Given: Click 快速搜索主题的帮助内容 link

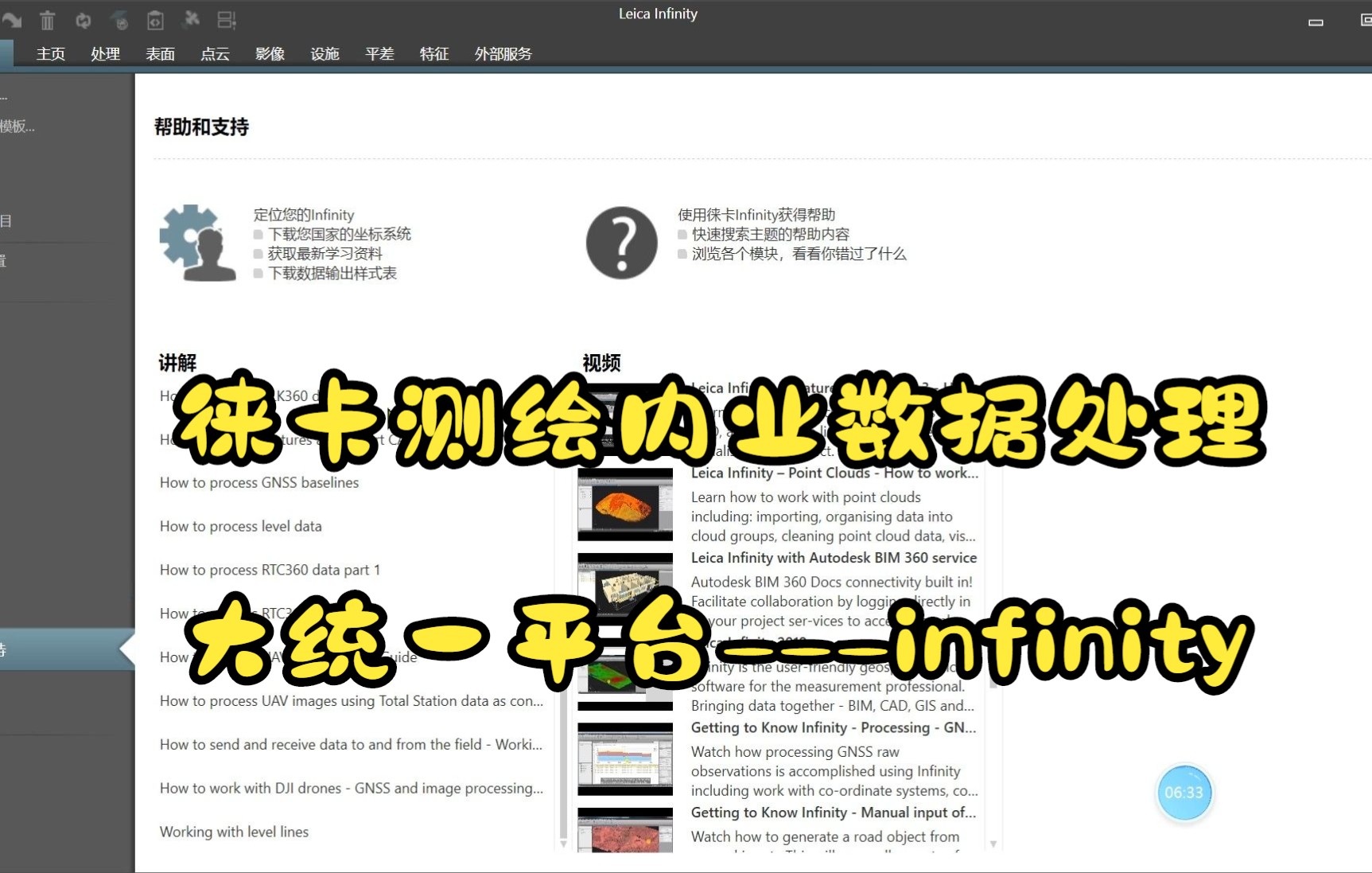Looking at the screenshot, I should 770,234.
